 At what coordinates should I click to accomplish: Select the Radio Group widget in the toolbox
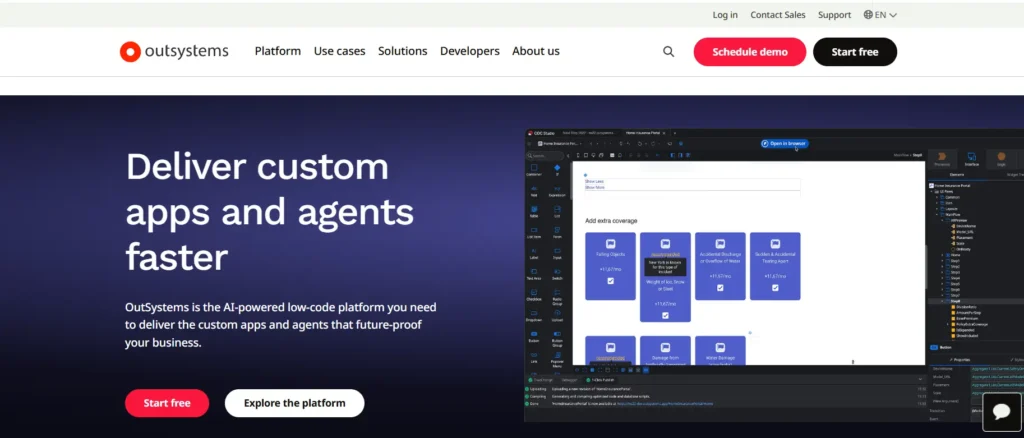tap(557, 297)
